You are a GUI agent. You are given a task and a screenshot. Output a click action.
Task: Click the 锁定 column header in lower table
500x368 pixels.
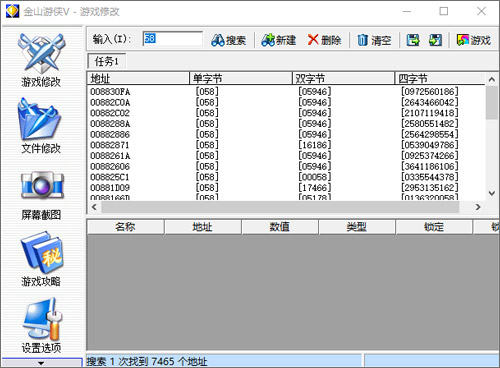tap(434, 227)
